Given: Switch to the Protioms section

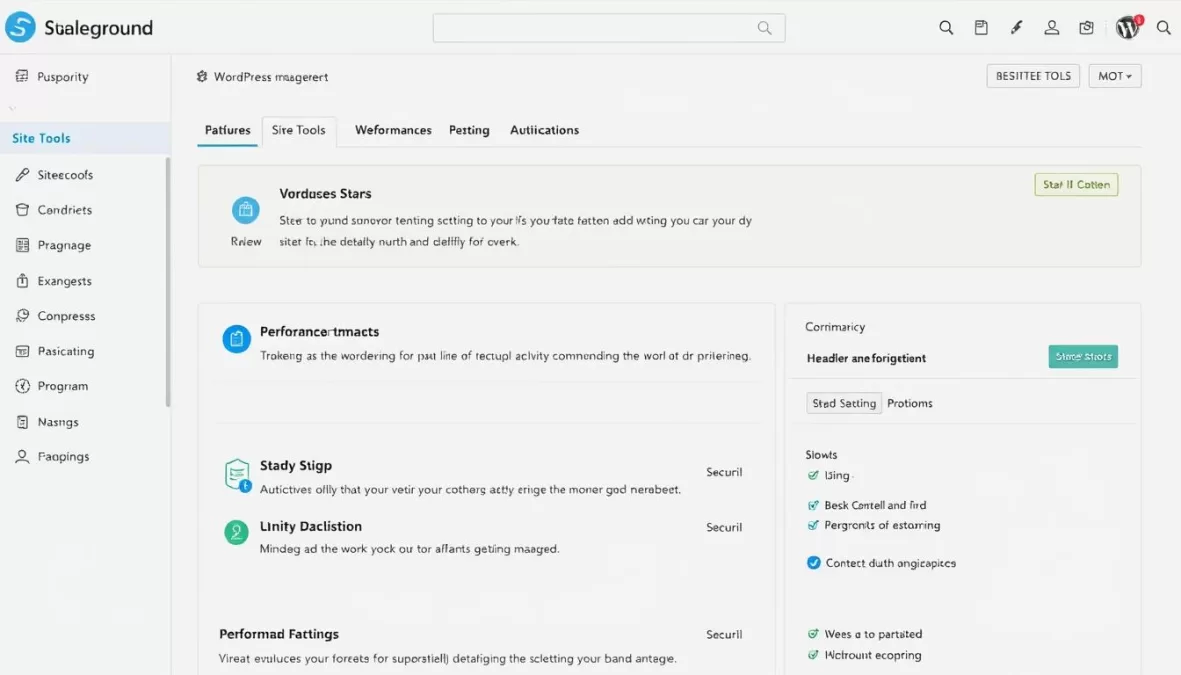Looking at the screenshot, I should (x=909, y=403).
